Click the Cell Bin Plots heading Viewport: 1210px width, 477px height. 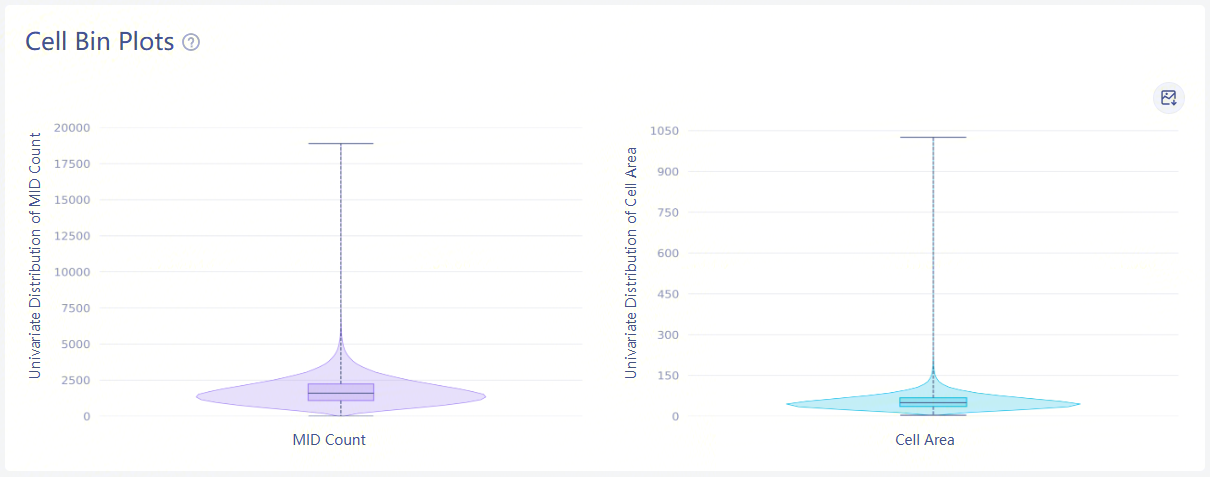[x=100, y=42]
